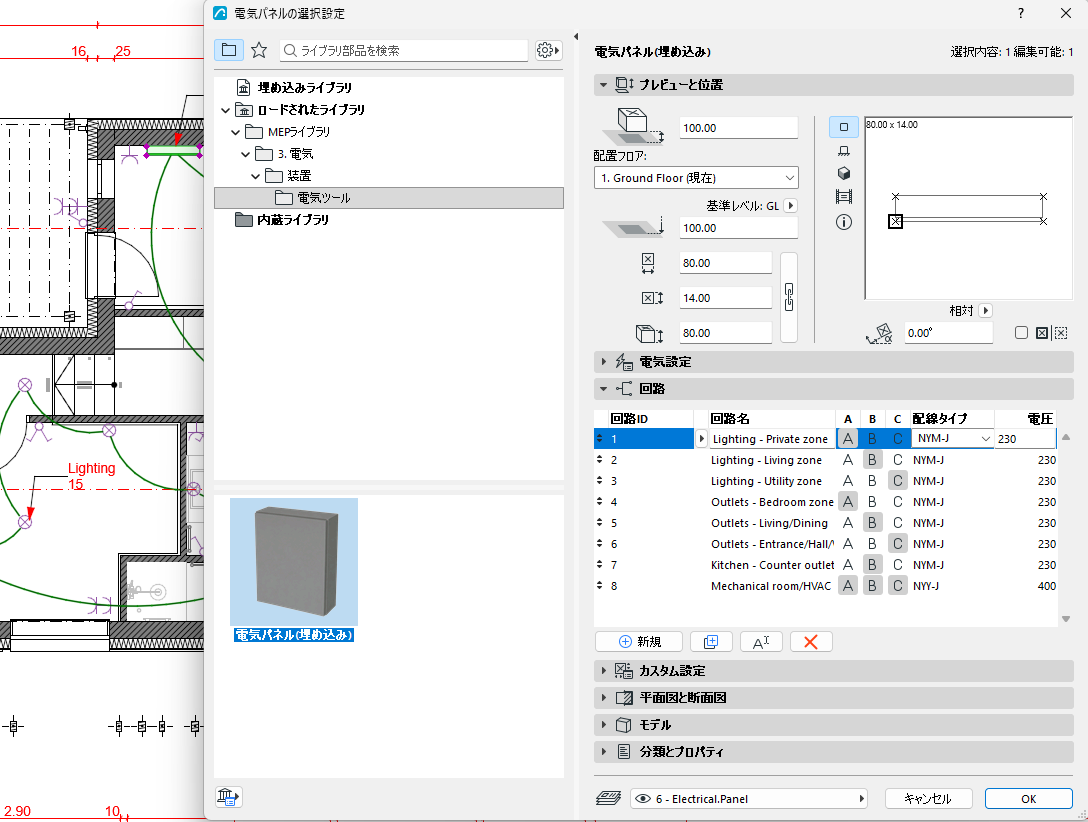Duplicate circuit icon button
The width and height of the screenshot is (1088, 822).
[711, 642]
